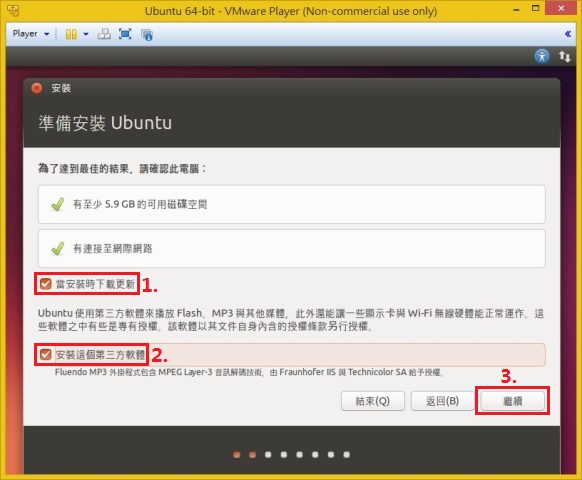Screen dimensions: 582x480
Task: Click '有連接至網際網路' row
Action: click(x=292, y=248)
